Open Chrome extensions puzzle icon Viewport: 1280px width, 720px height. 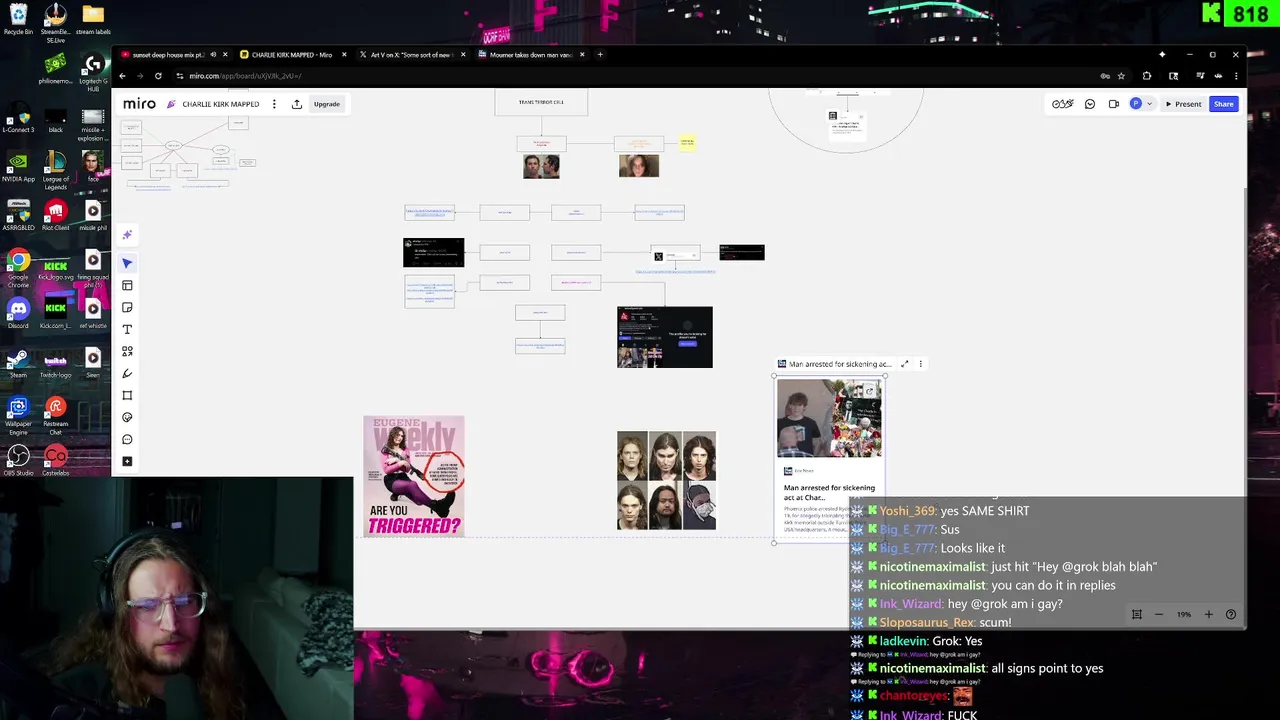1147,76
